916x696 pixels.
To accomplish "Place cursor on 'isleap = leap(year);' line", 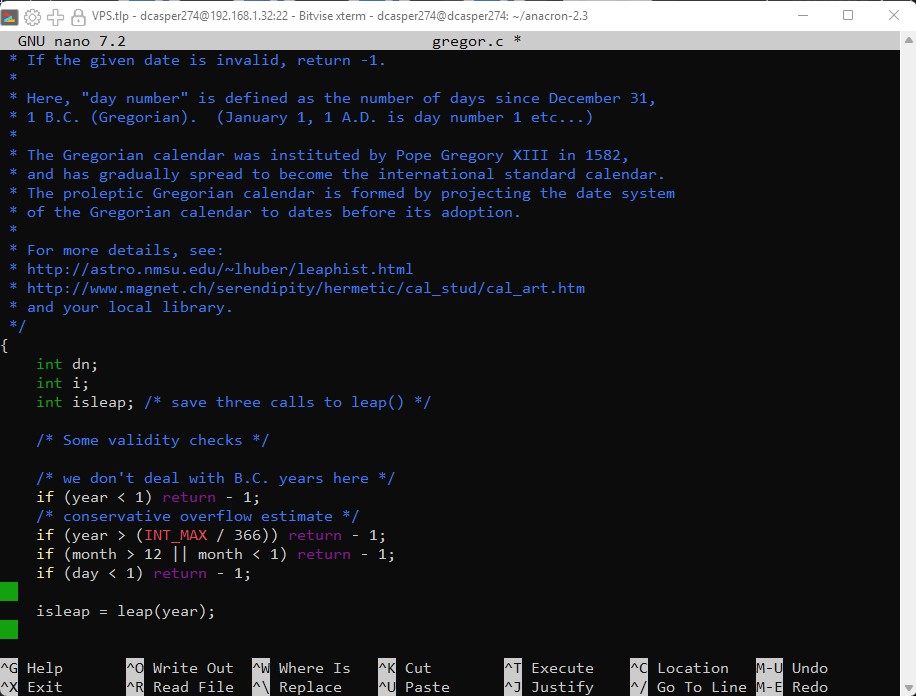I will pos(126,611).
